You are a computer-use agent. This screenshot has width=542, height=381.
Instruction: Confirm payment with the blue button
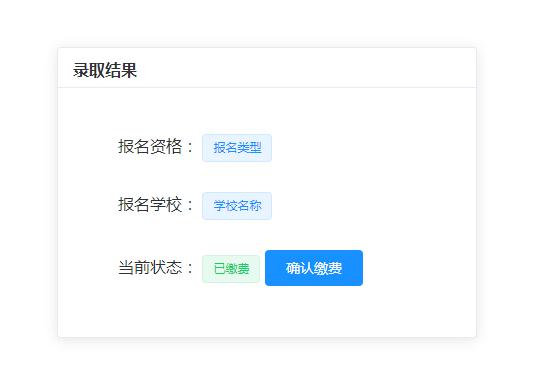(314, 268)
